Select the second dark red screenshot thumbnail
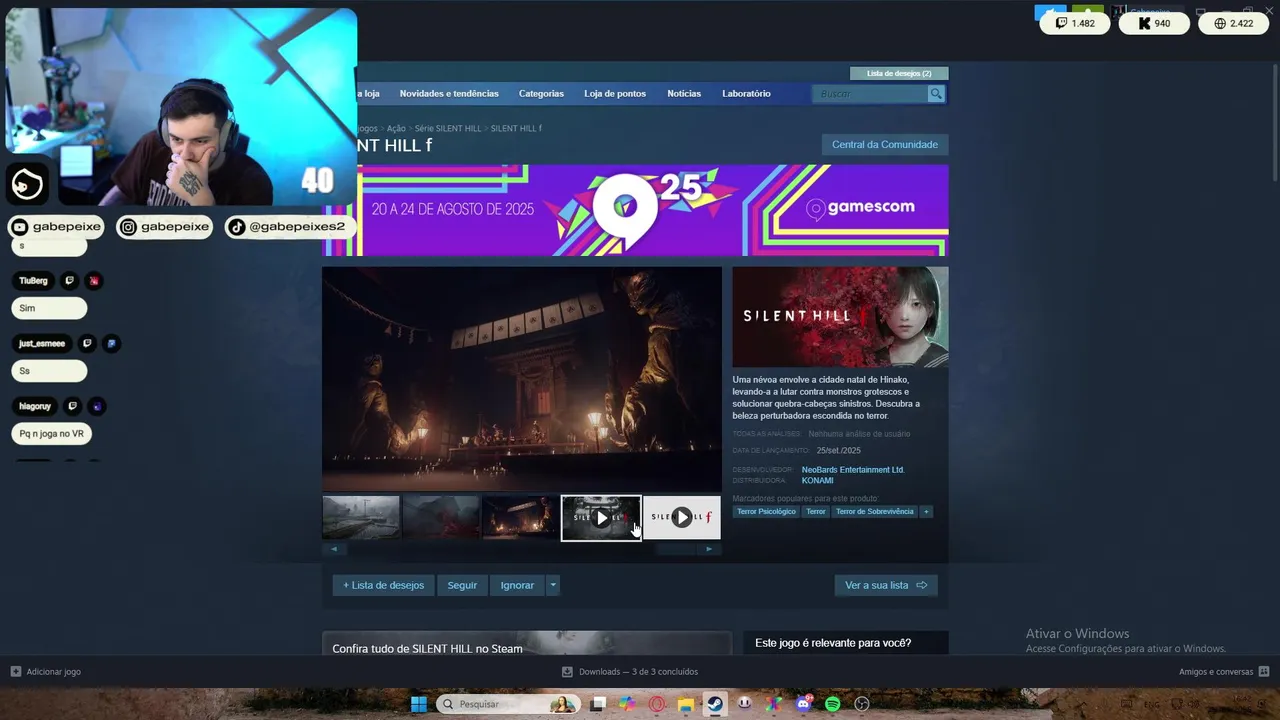The width and height of the screenshot is (1280, 720). pyautogui.click(x=441, y=518)
